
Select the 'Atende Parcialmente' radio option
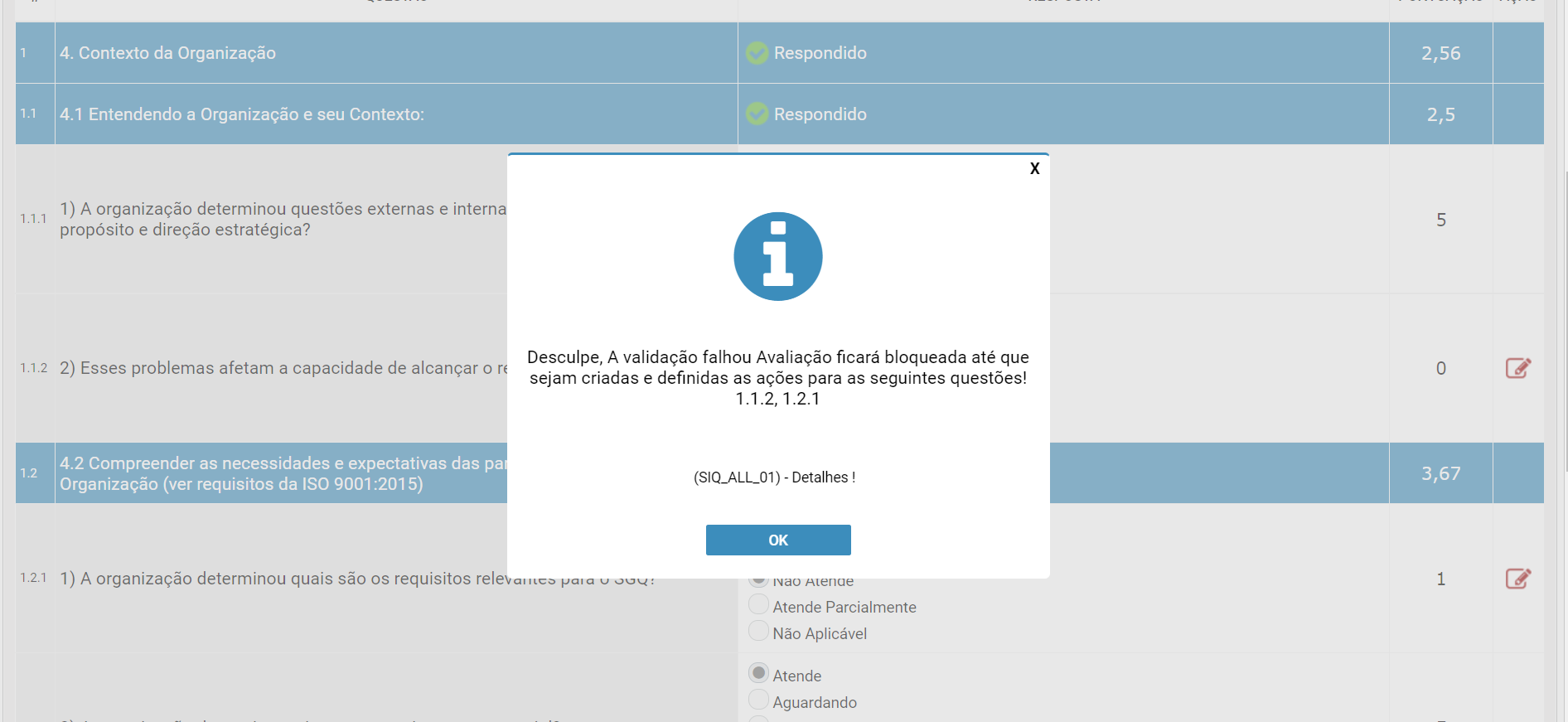pyautogui.click(x=758, y=605)
